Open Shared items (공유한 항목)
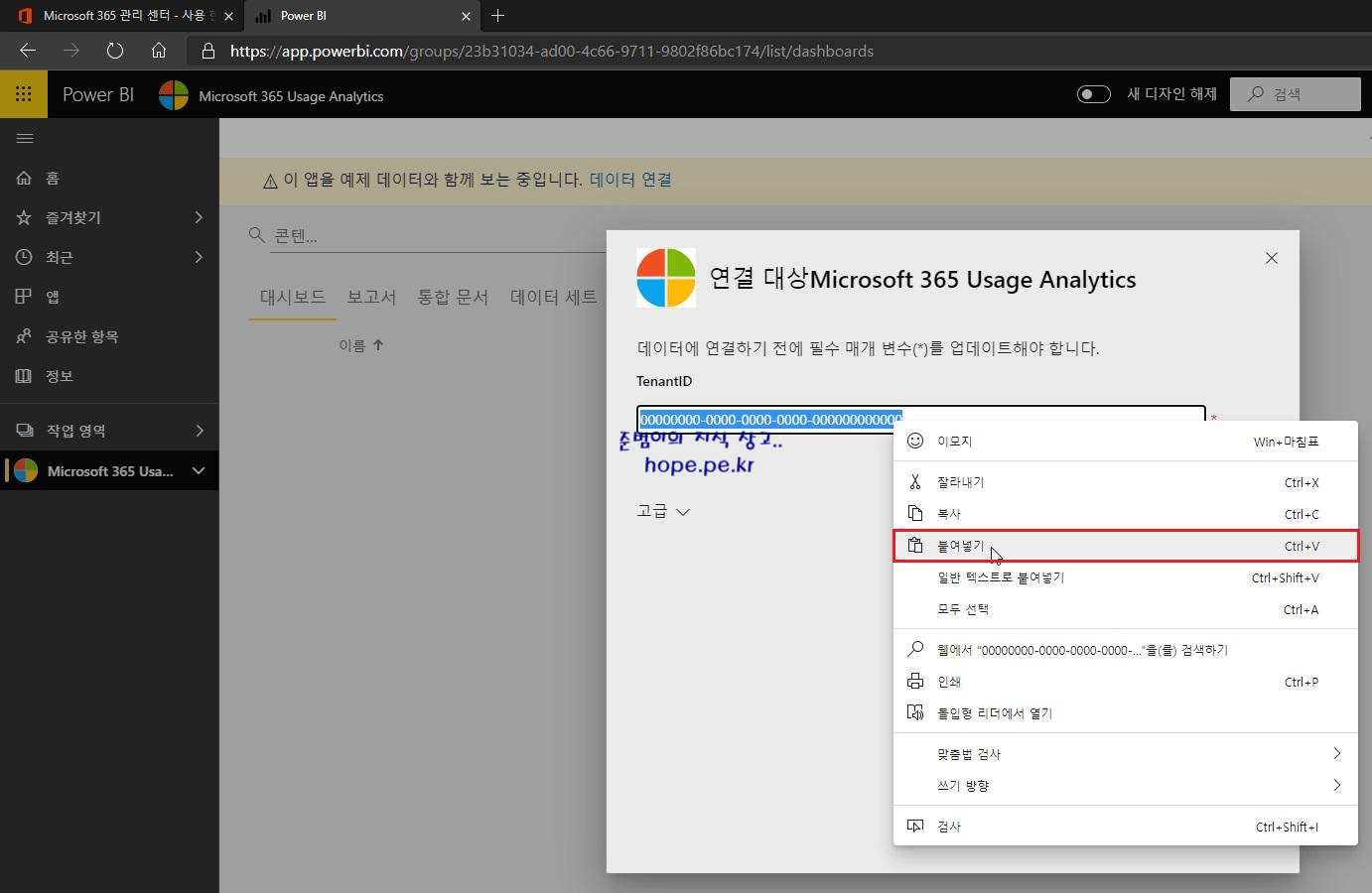 coord(109,336)
